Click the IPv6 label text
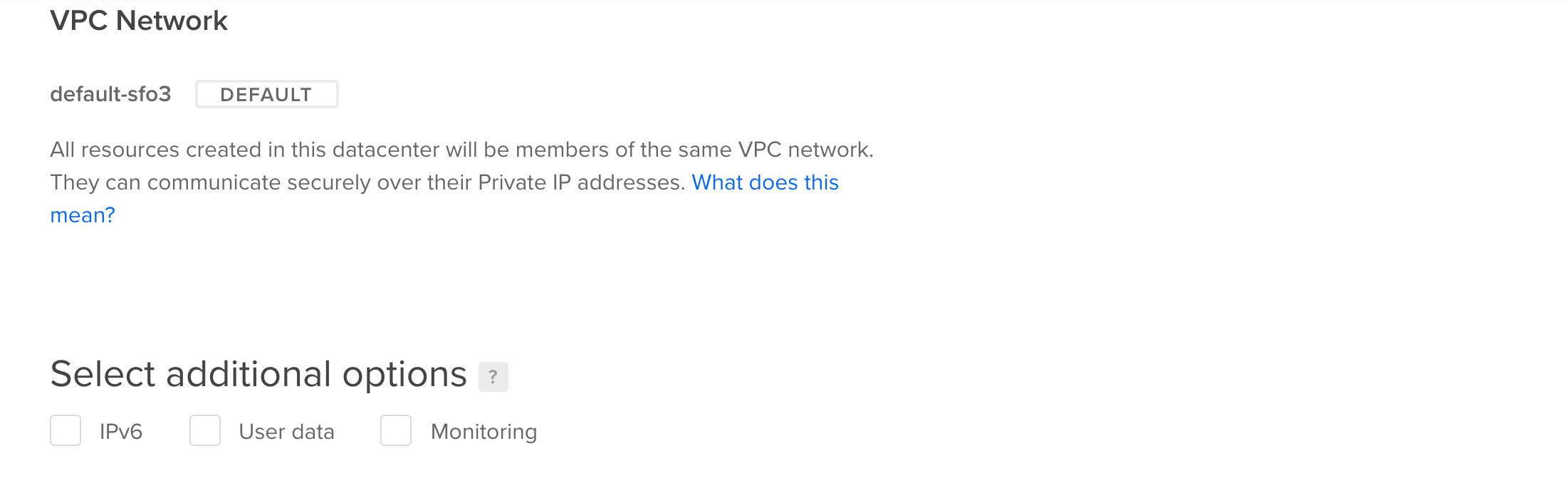This screenshot has width=1568, height=503. 120,430
